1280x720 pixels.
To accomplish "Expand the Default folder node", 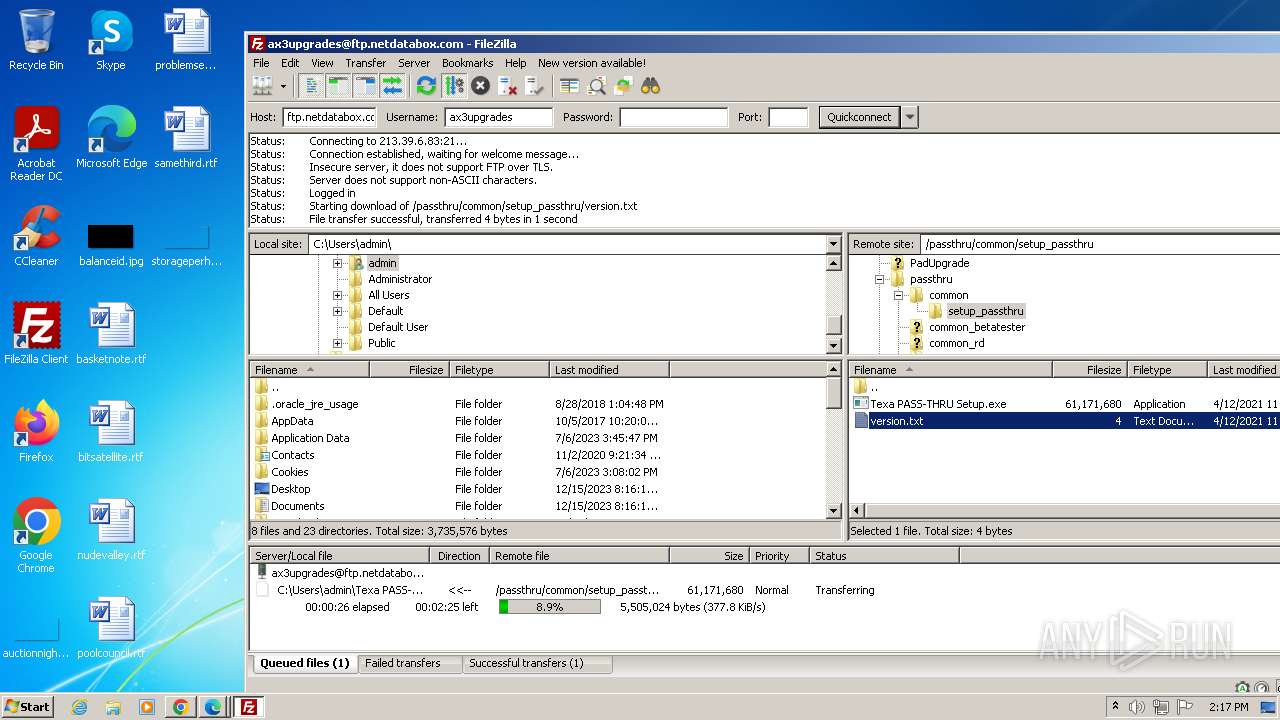I will [337, 311].
